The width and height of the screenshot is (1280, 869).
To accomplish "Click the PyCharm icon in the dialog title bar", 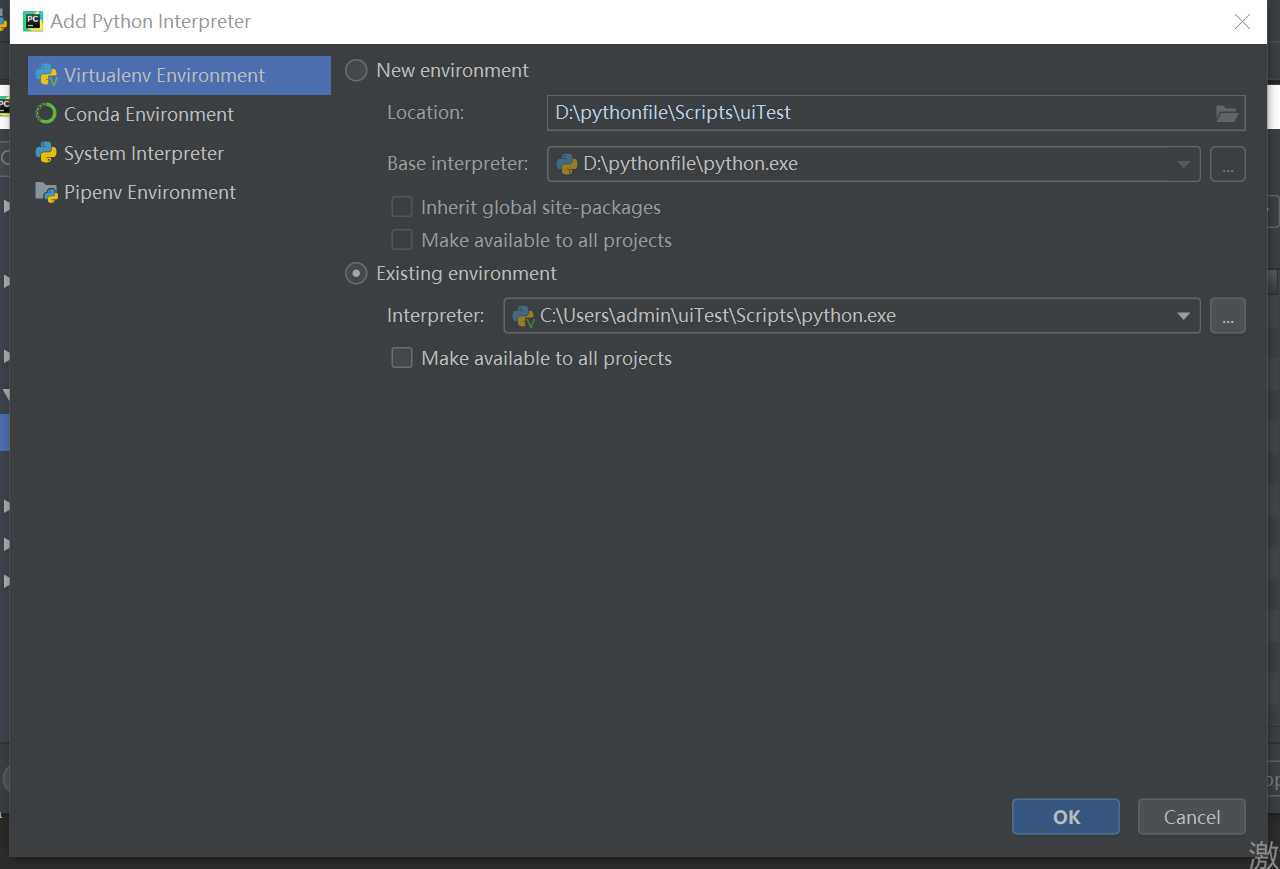I will [33, 21].
